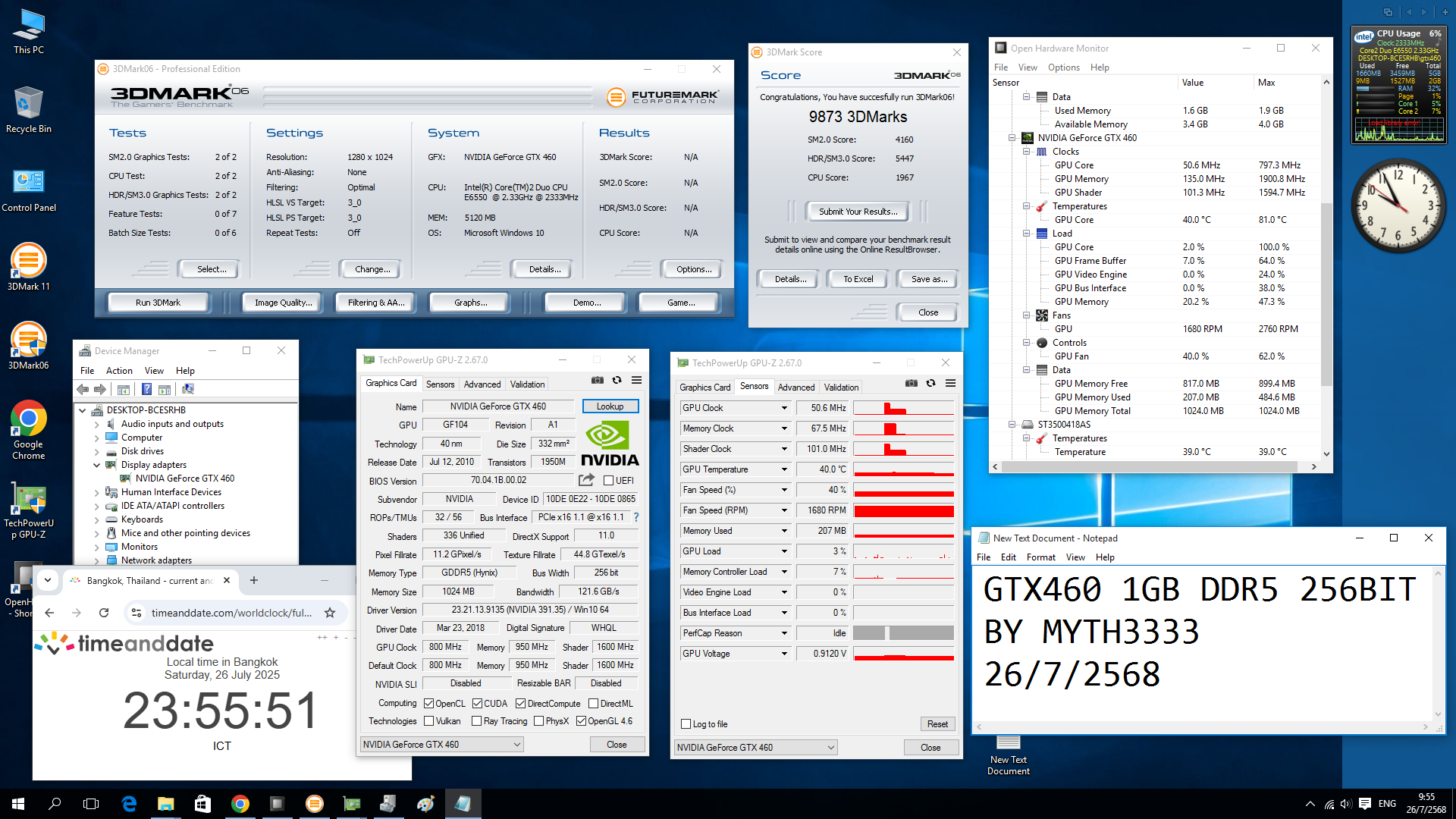This screenshot has width=1456, height=819.
Task: Toggle UEFI checkbox in GPU-Z
Action: pos(608,481)
